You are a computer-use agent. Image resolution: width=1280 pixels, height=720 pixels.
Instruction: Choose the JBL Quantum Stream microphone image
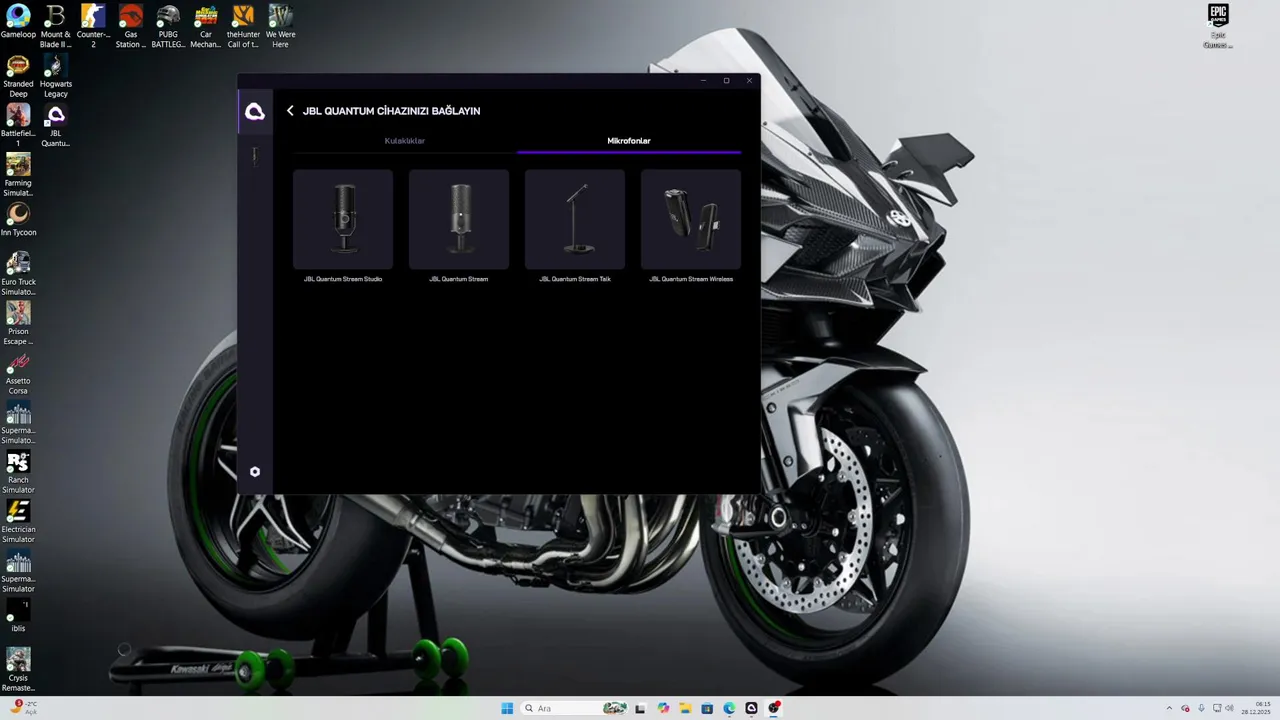click(459, 219)
